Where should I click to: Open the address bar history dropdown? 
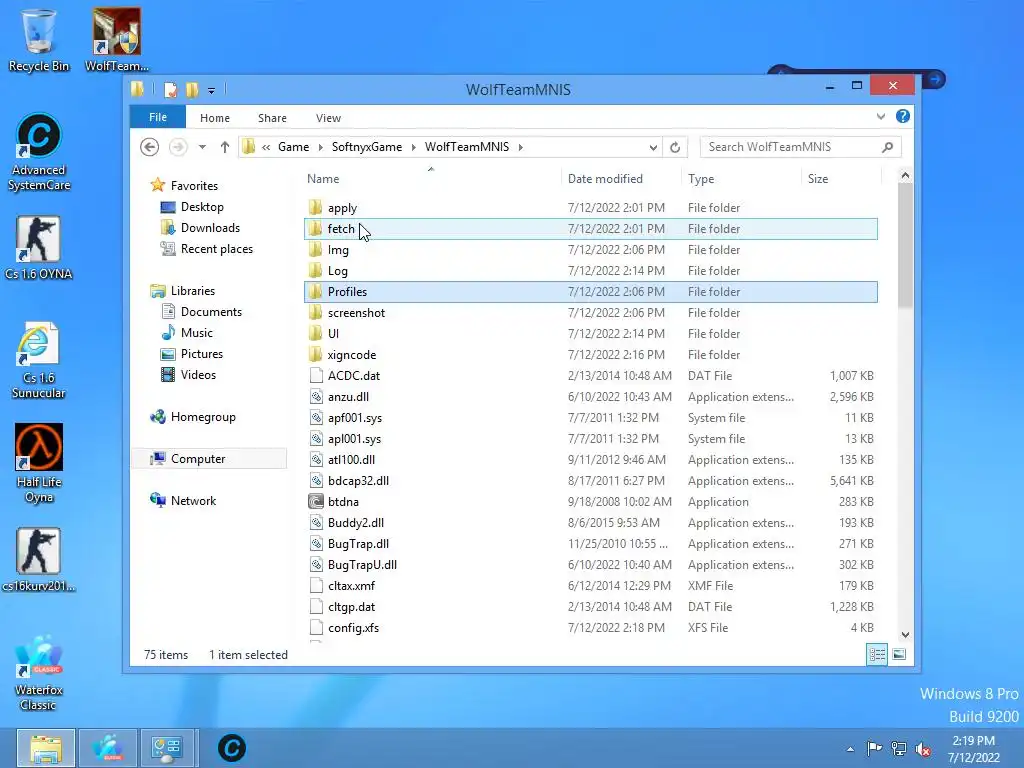click(653, 148)
